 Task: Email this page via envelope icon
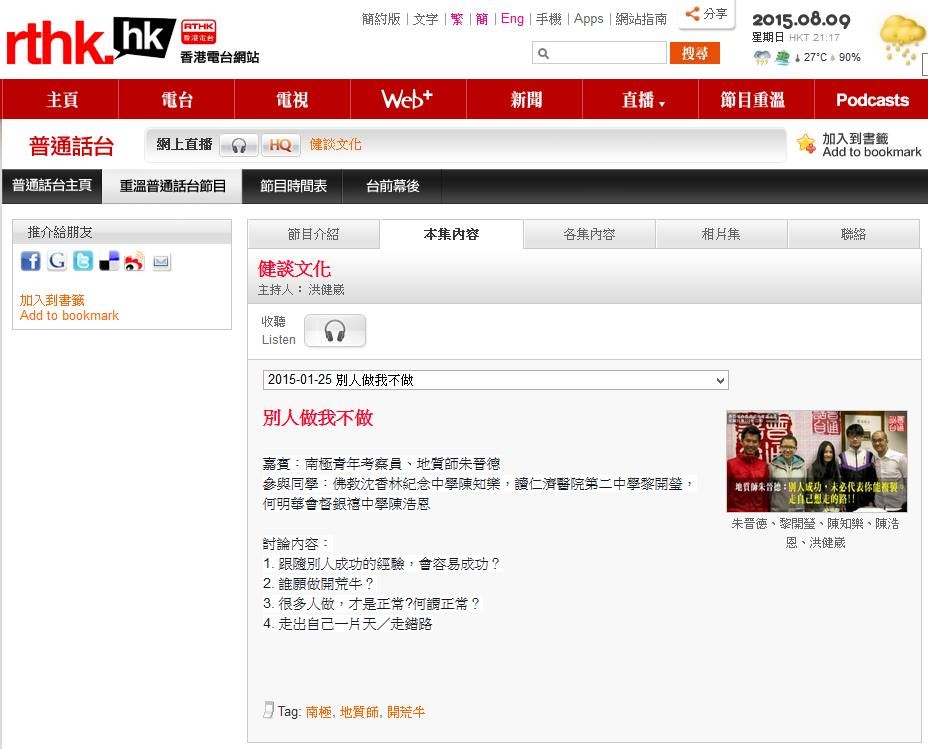point(161,262)
